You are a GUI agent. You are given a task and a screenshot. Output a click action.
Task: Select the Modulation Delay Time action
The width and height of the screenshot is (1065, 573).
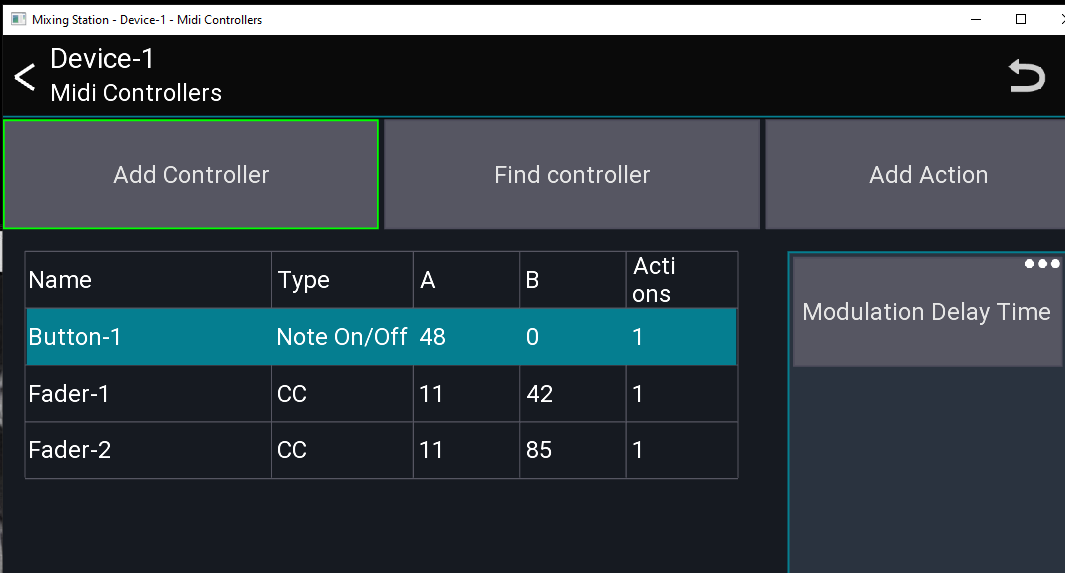[926, 313]
